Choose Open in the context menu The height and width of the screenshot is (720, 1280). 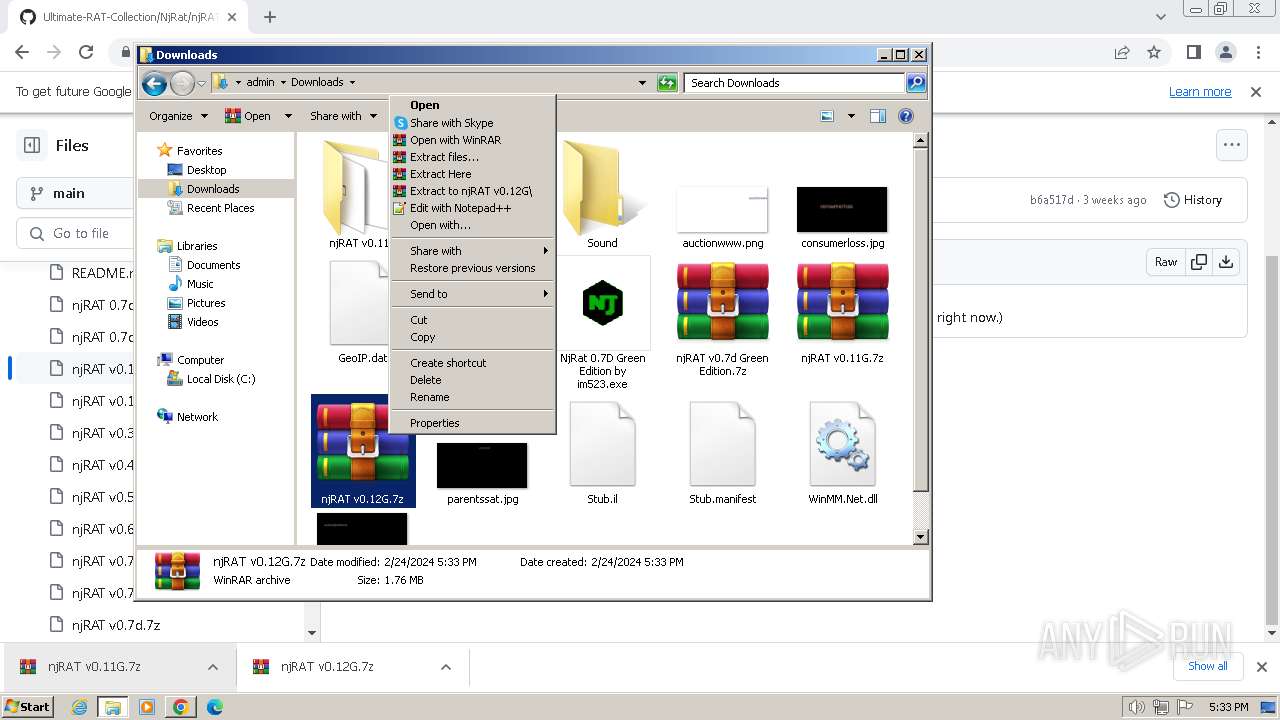point(472,105)
